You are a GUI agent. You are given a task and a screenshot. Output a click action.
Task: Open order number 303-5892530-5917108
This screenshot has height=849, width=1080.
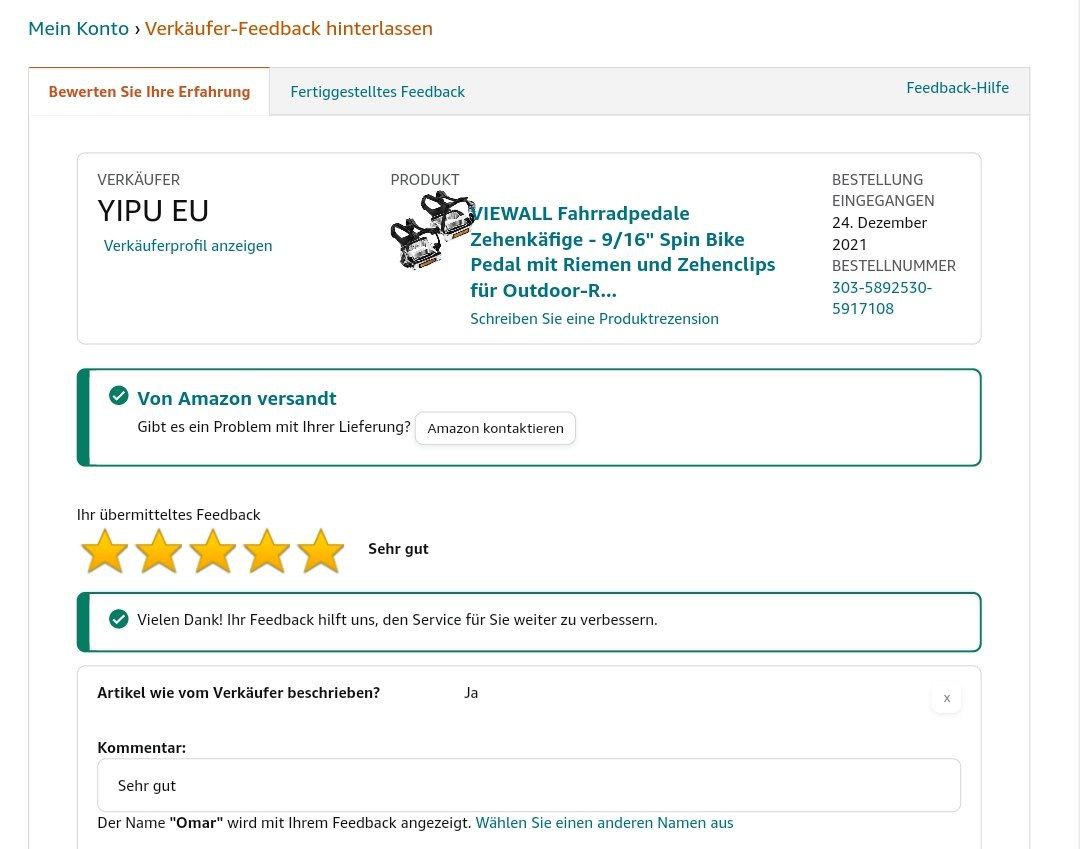pyautogui.click(x=881, y=298)
